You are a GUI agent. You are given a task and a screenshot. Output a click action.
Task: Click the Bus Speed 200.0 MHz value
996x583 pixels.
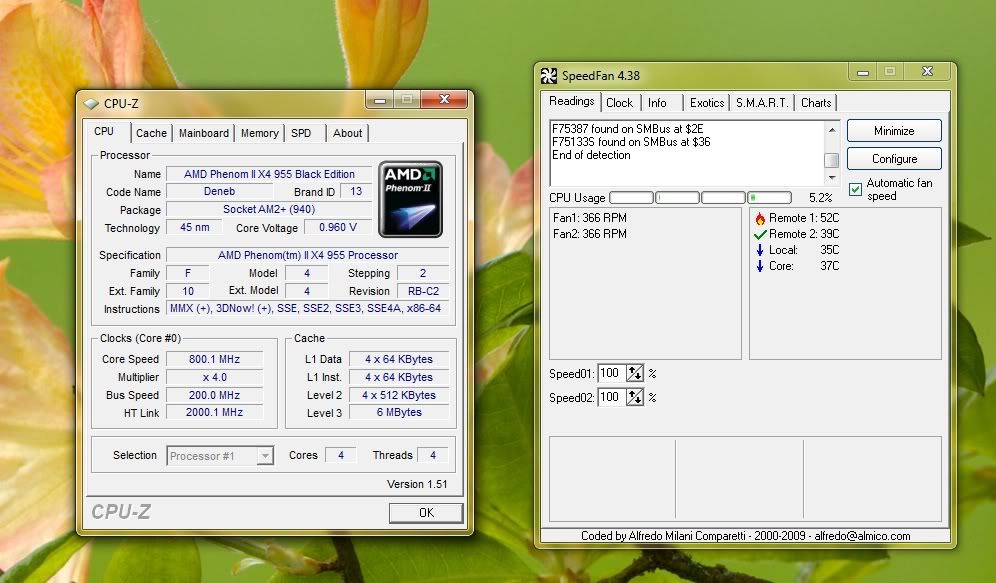click(215, 395)
